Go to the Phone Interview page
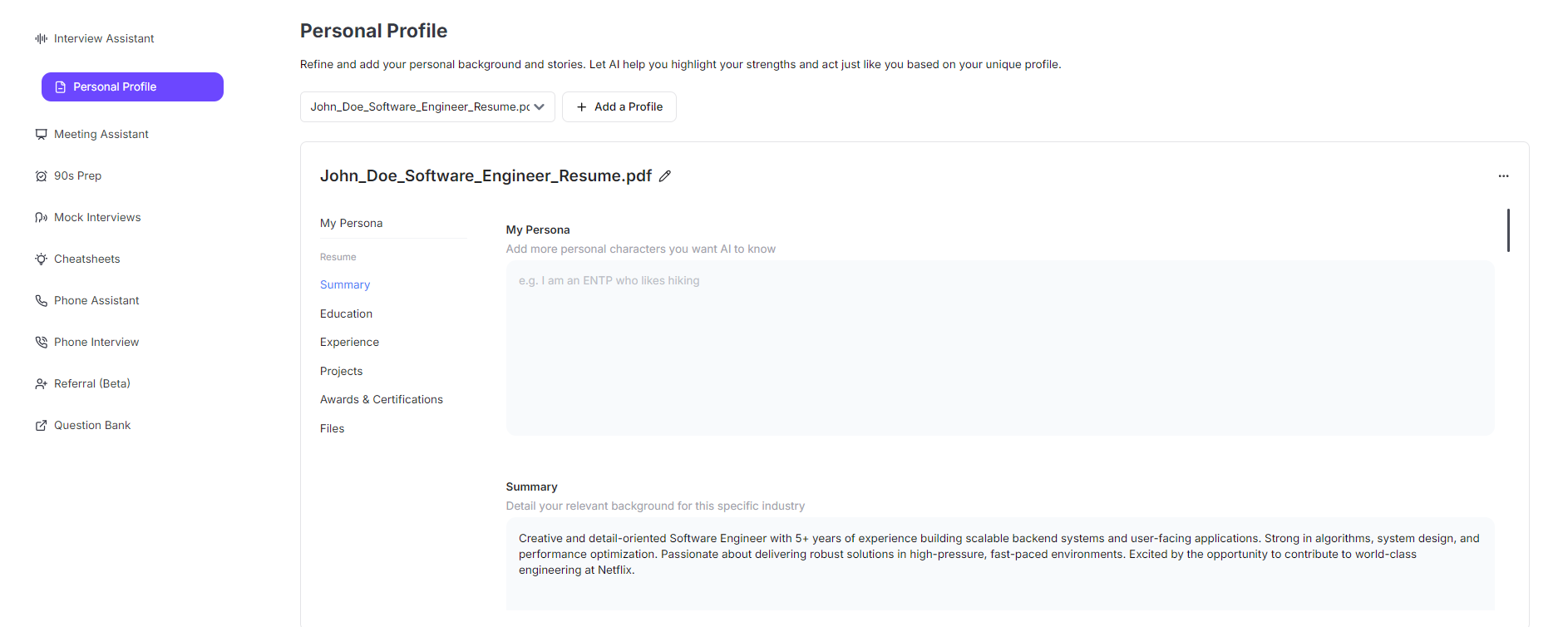1568x627 pixels. (96, 342)
